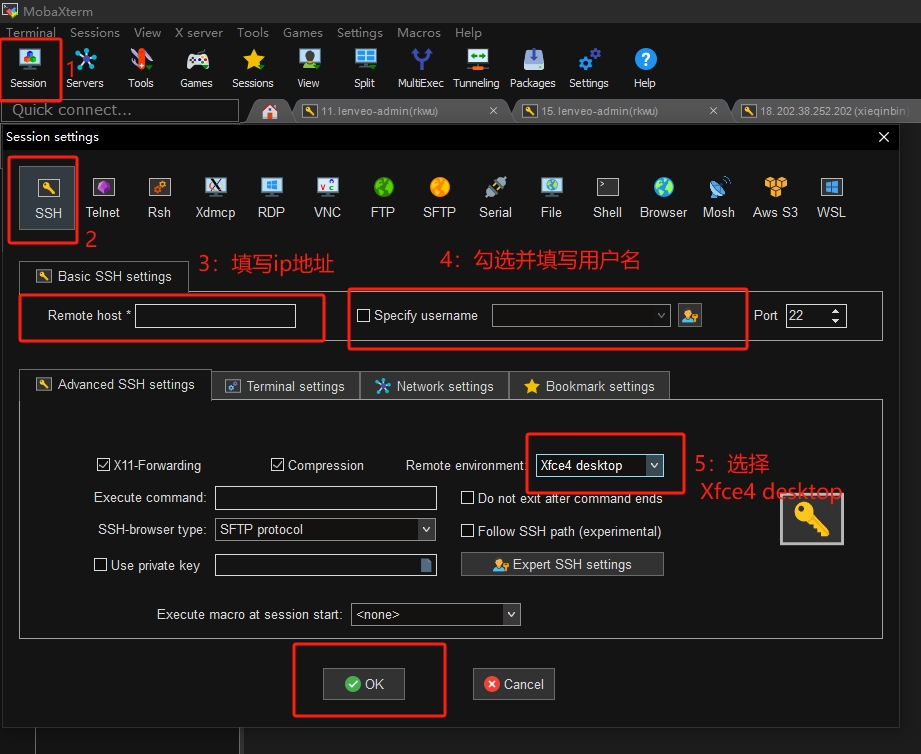Select the Advanced SSH settings tab
The height and width of the screenshot is (754, 921).
point(115,384)
